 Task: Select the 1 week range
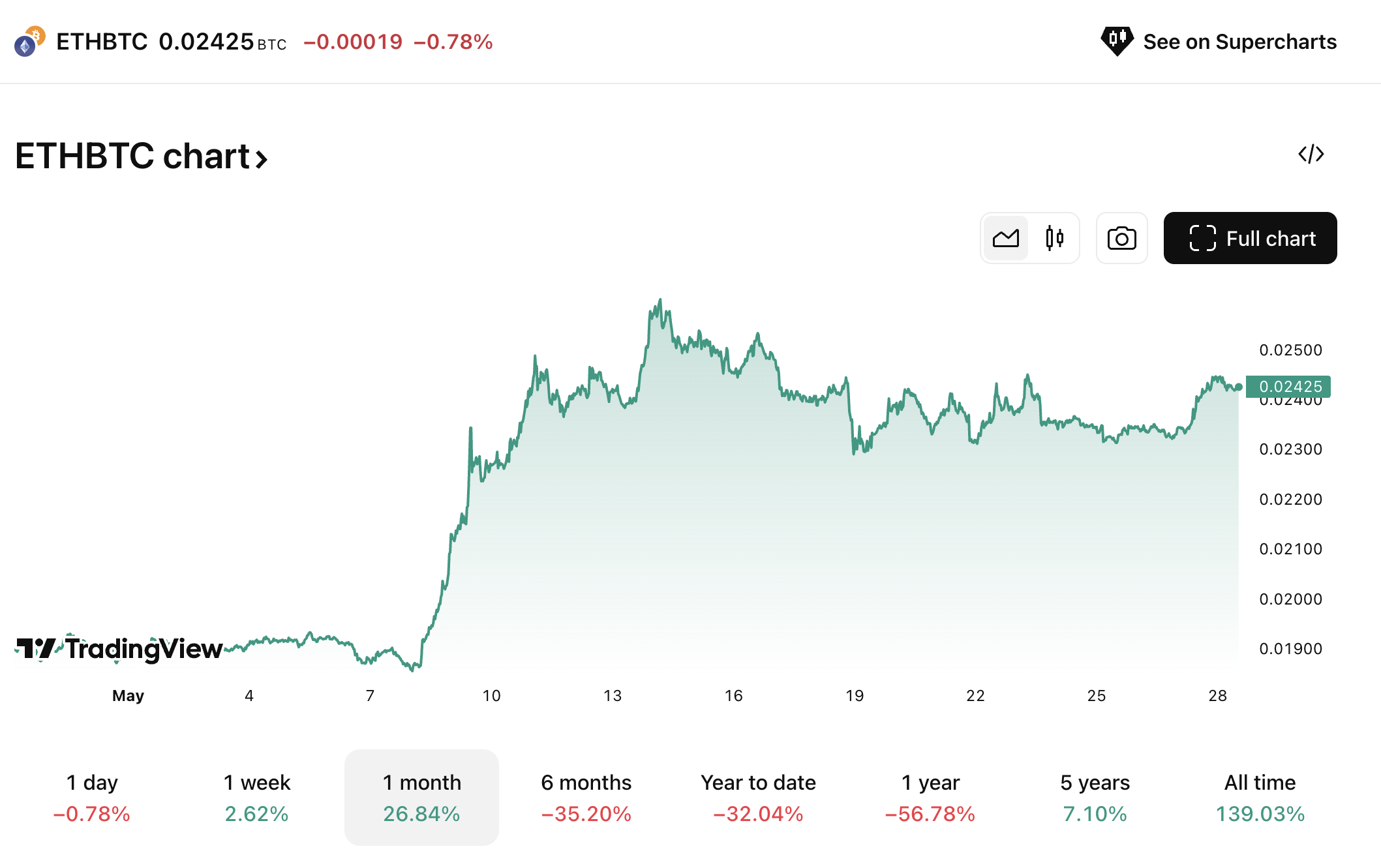pyautogui.click(x=256, y=798)
